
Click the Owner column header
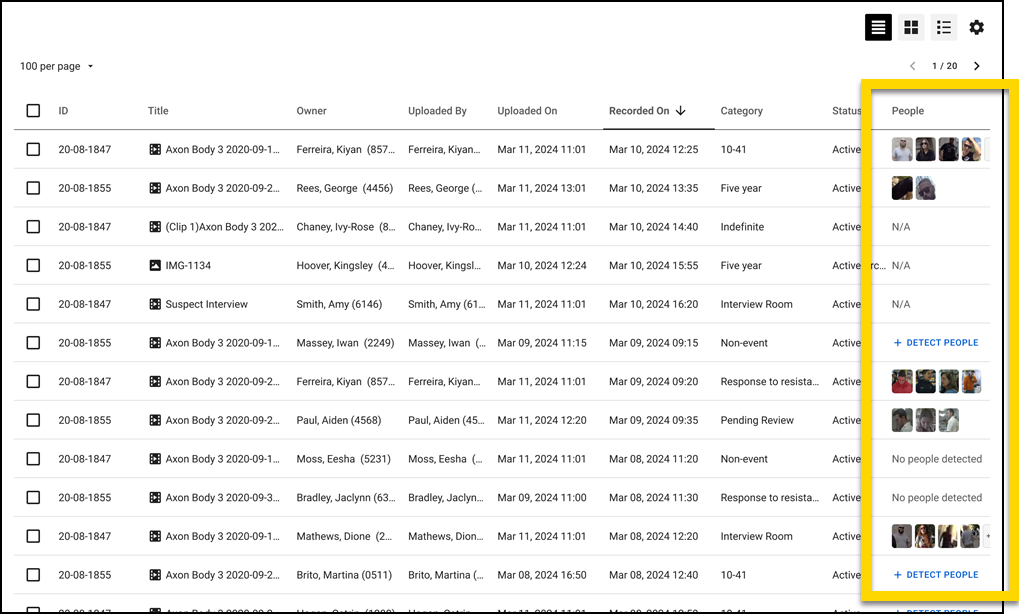point(311,111)
